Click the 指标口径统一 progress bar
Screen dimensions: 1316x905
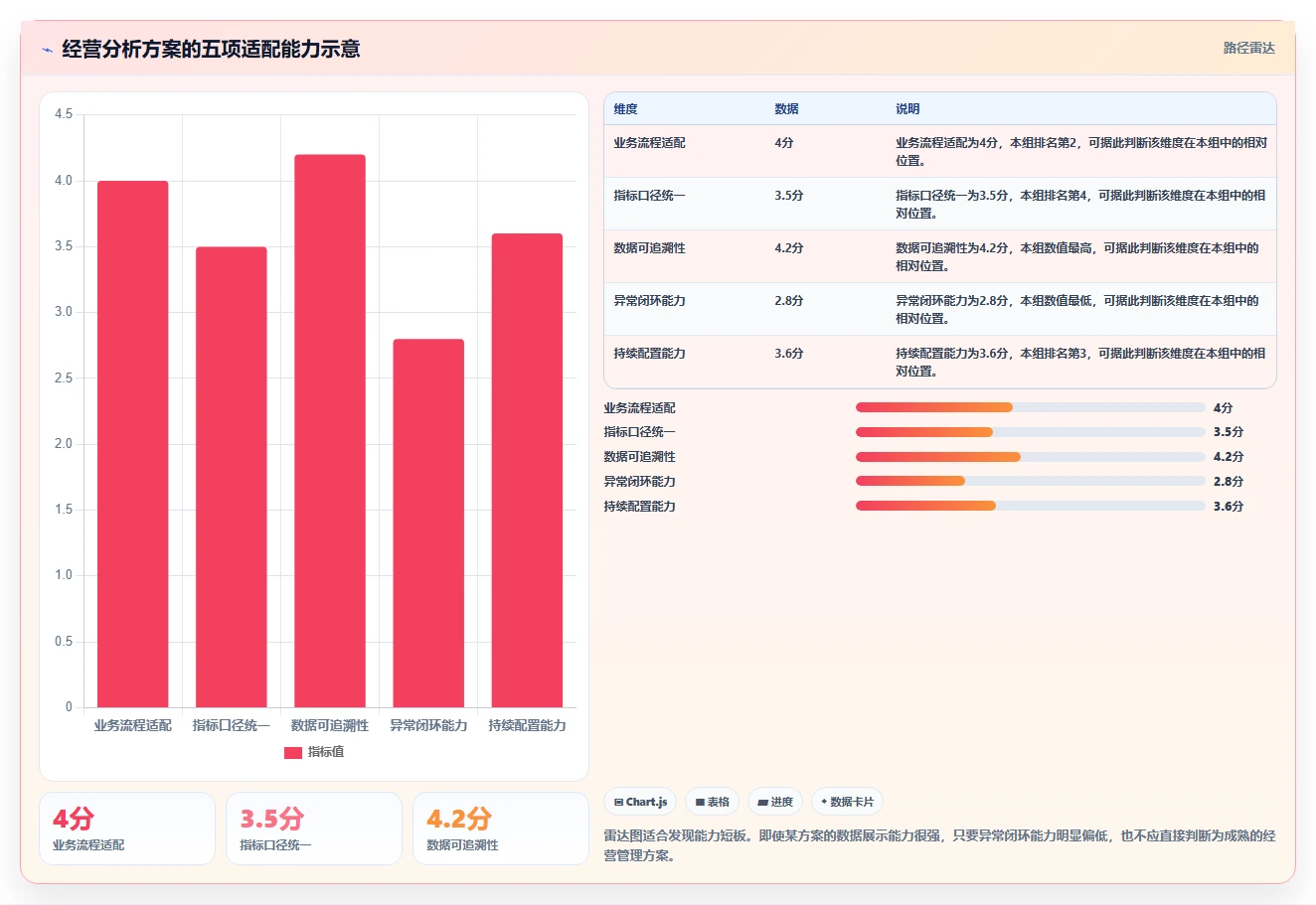1030,432
